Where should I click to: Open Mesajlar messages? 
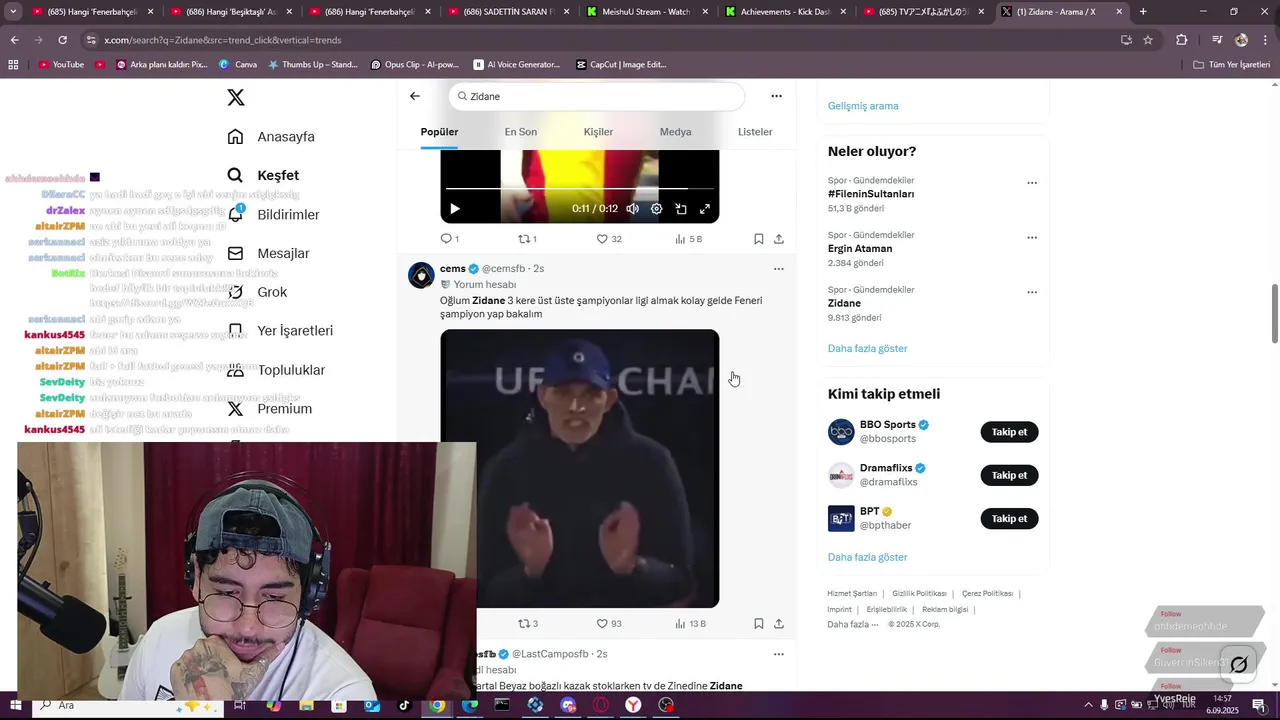268,253
